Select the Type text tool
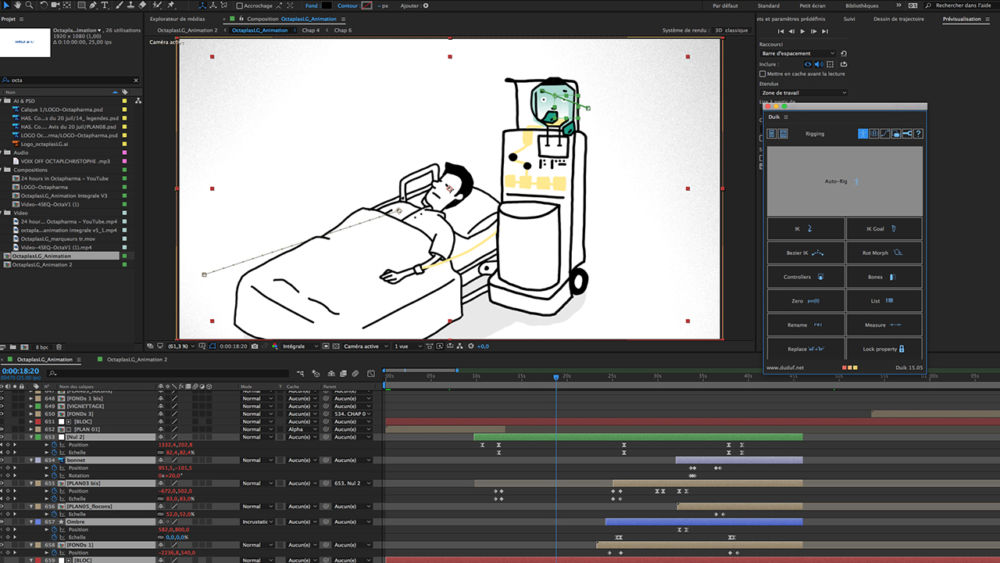1000x563 pixels. (105, 5)
